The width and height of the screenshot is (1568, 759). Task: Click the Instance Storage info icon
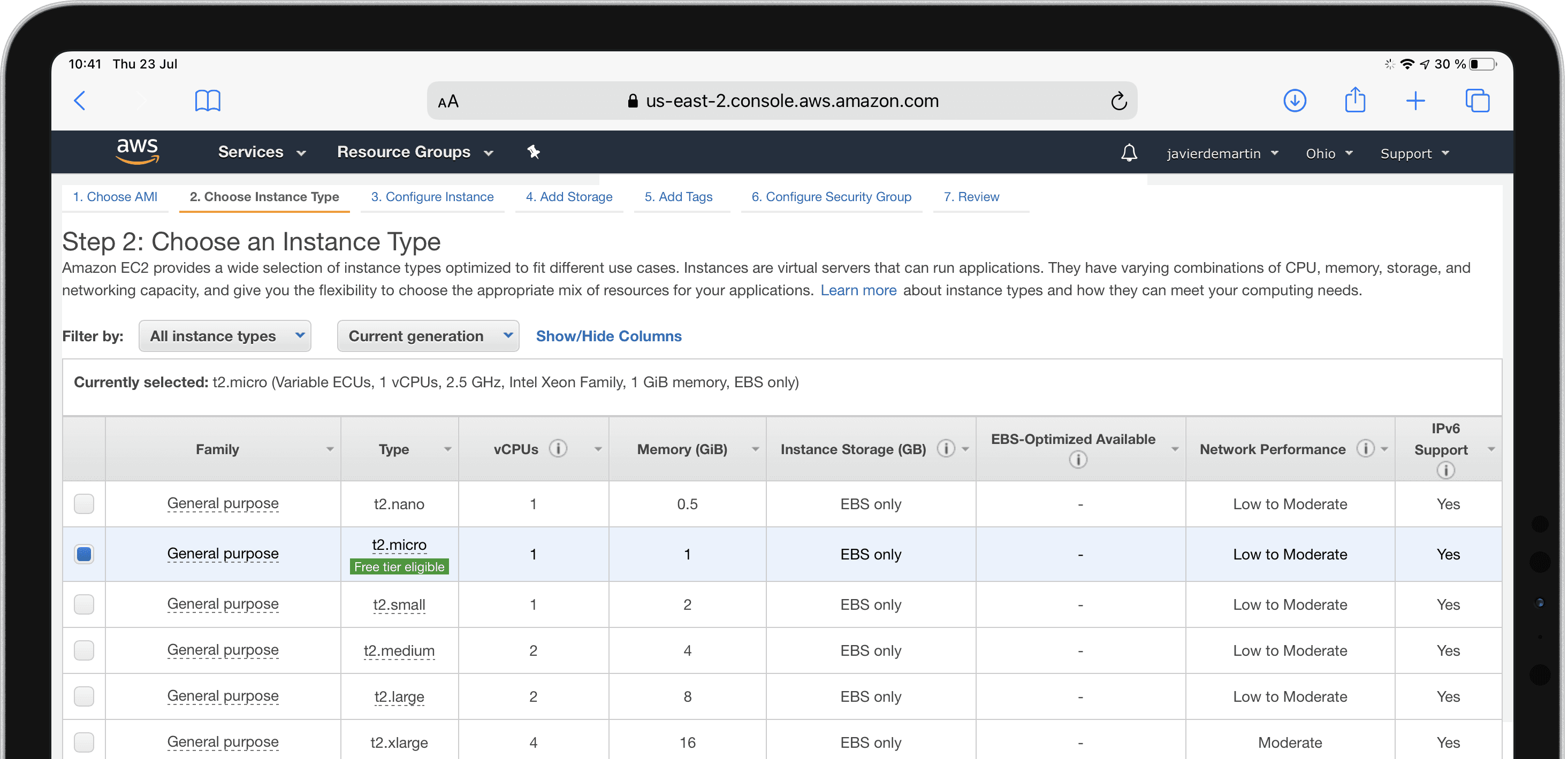coord(945,449)
